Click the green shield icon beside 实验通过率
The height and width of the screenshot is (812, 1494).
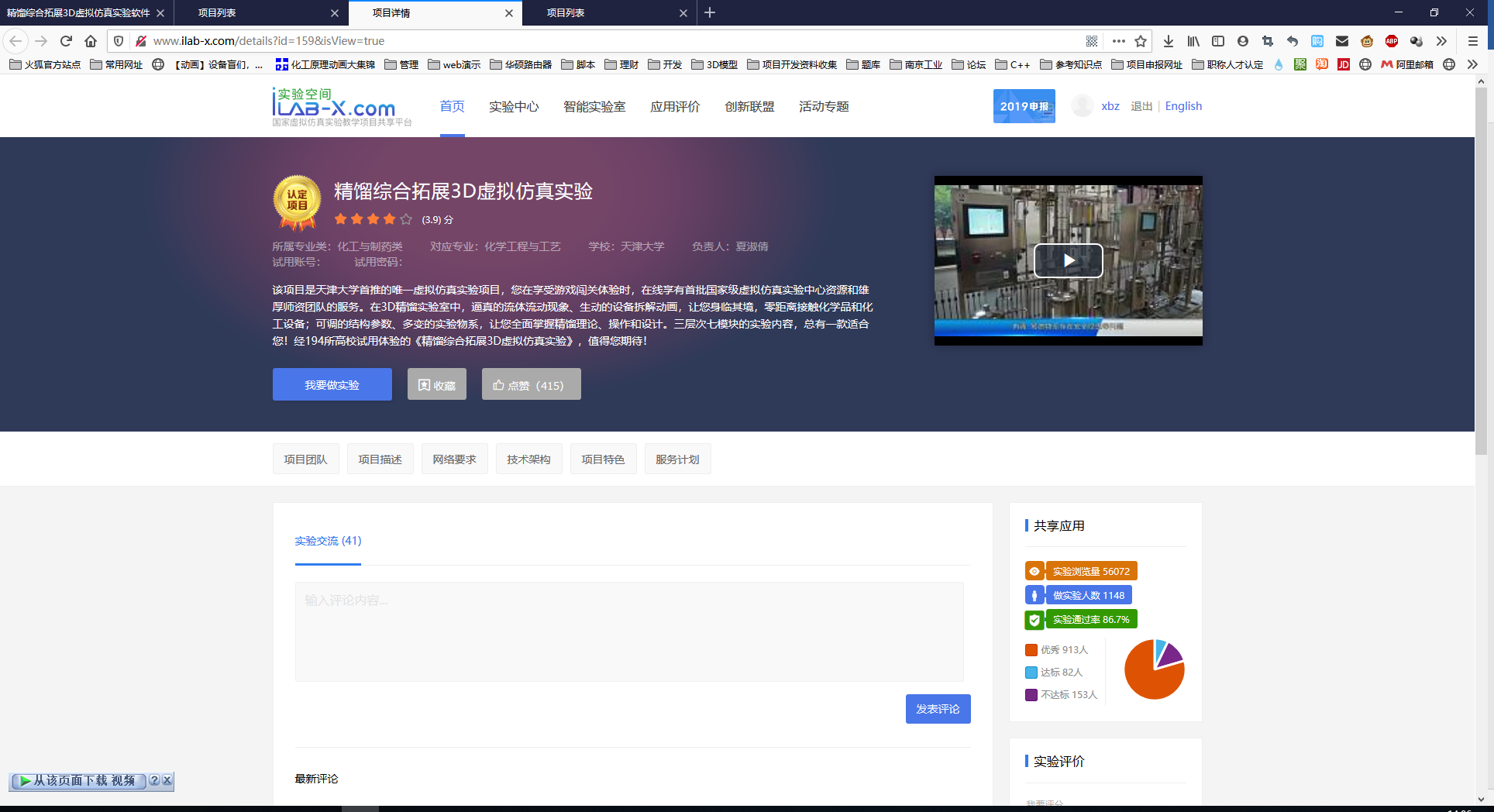point(1034,619)
